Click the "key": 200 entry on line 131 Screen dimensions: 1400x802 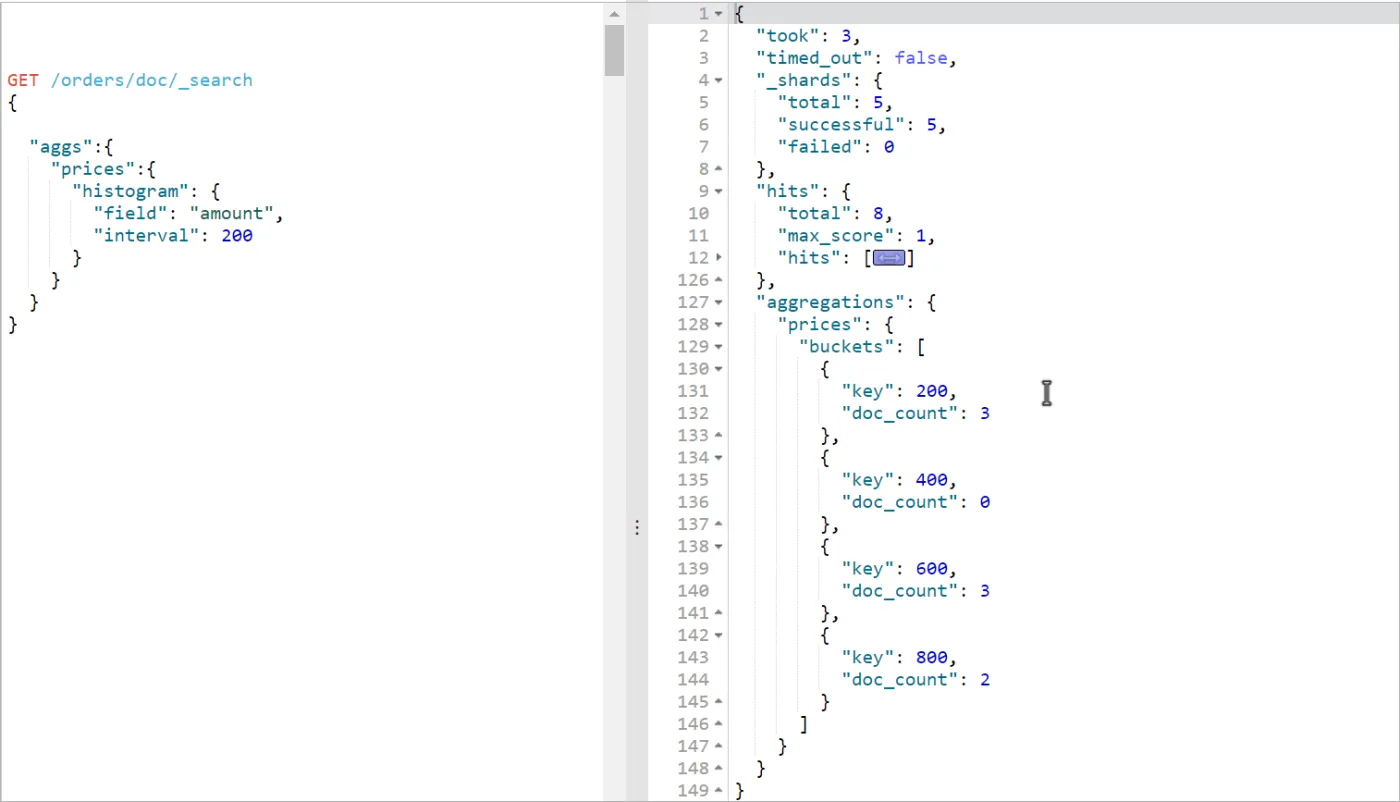coord(896,391)
